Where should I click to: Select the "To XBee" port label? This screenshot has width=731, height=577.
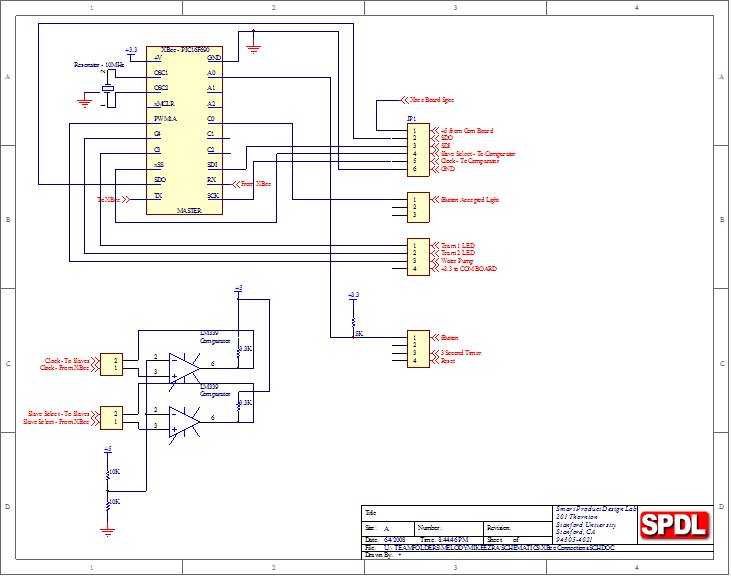[108, 200]
